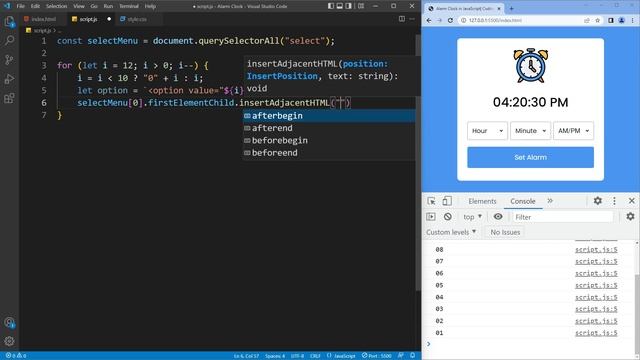Click the errors and warnings status item
Image resolution: width=640 pixels, height=360 pixels.
16,356
